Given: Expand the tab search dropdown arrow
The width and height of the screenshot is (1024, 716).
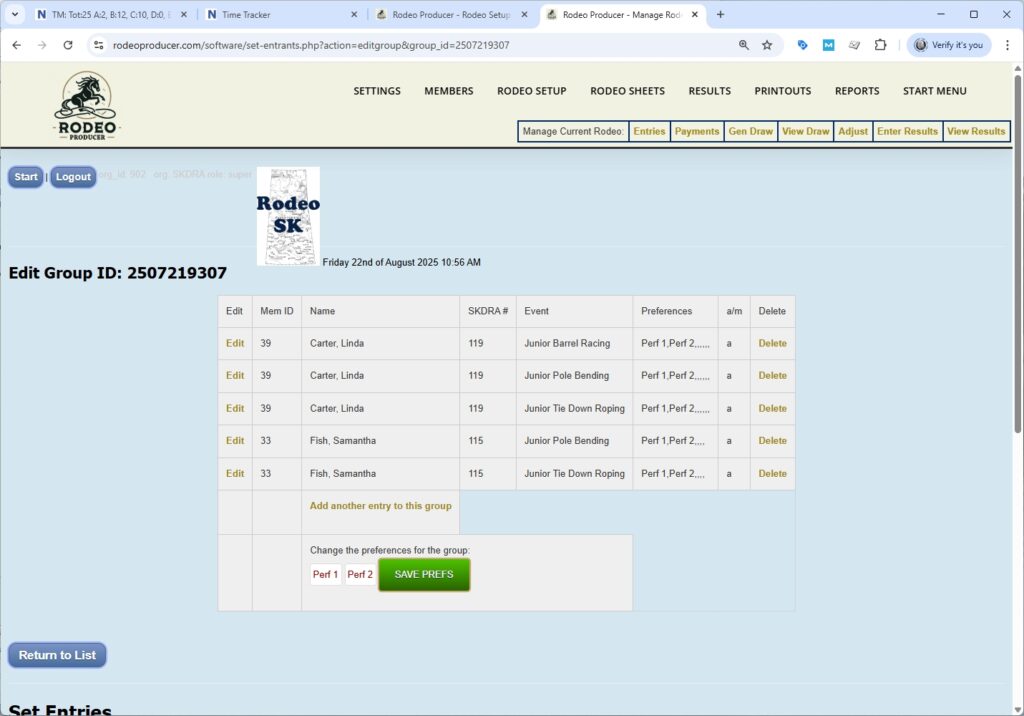Looking at the screenshot, I should coord(15,15).
